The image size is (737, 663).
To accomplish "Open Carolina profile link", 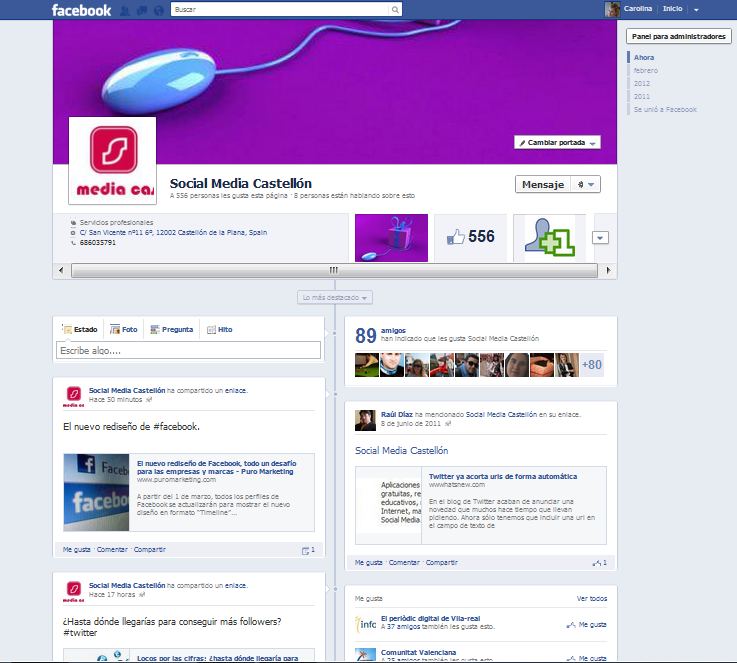I will click(638, 8).
